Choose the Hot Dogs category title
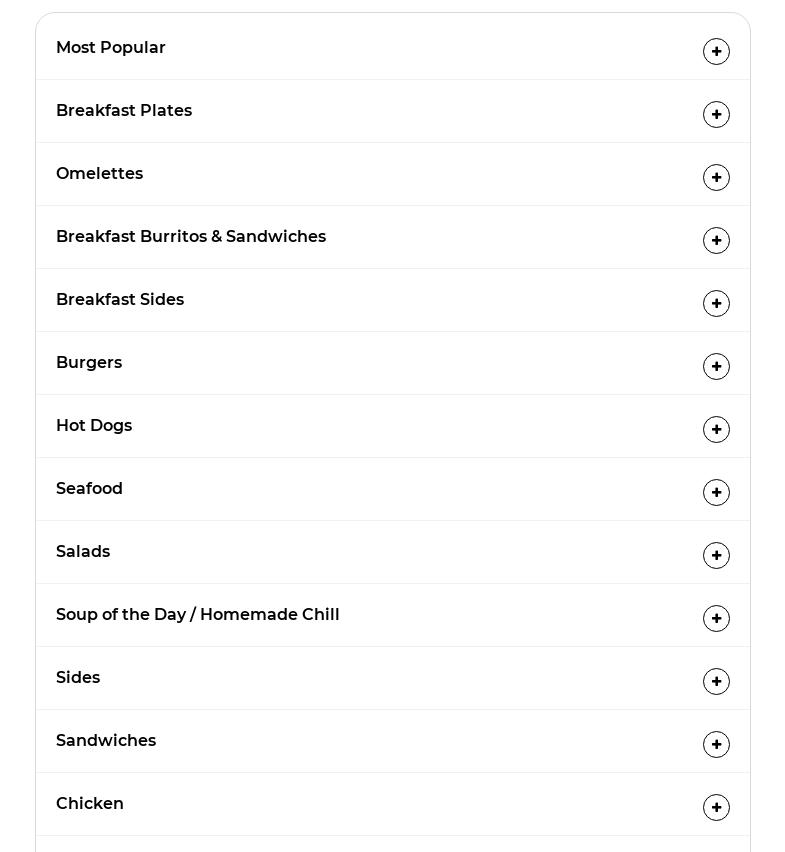 point(94,425)
